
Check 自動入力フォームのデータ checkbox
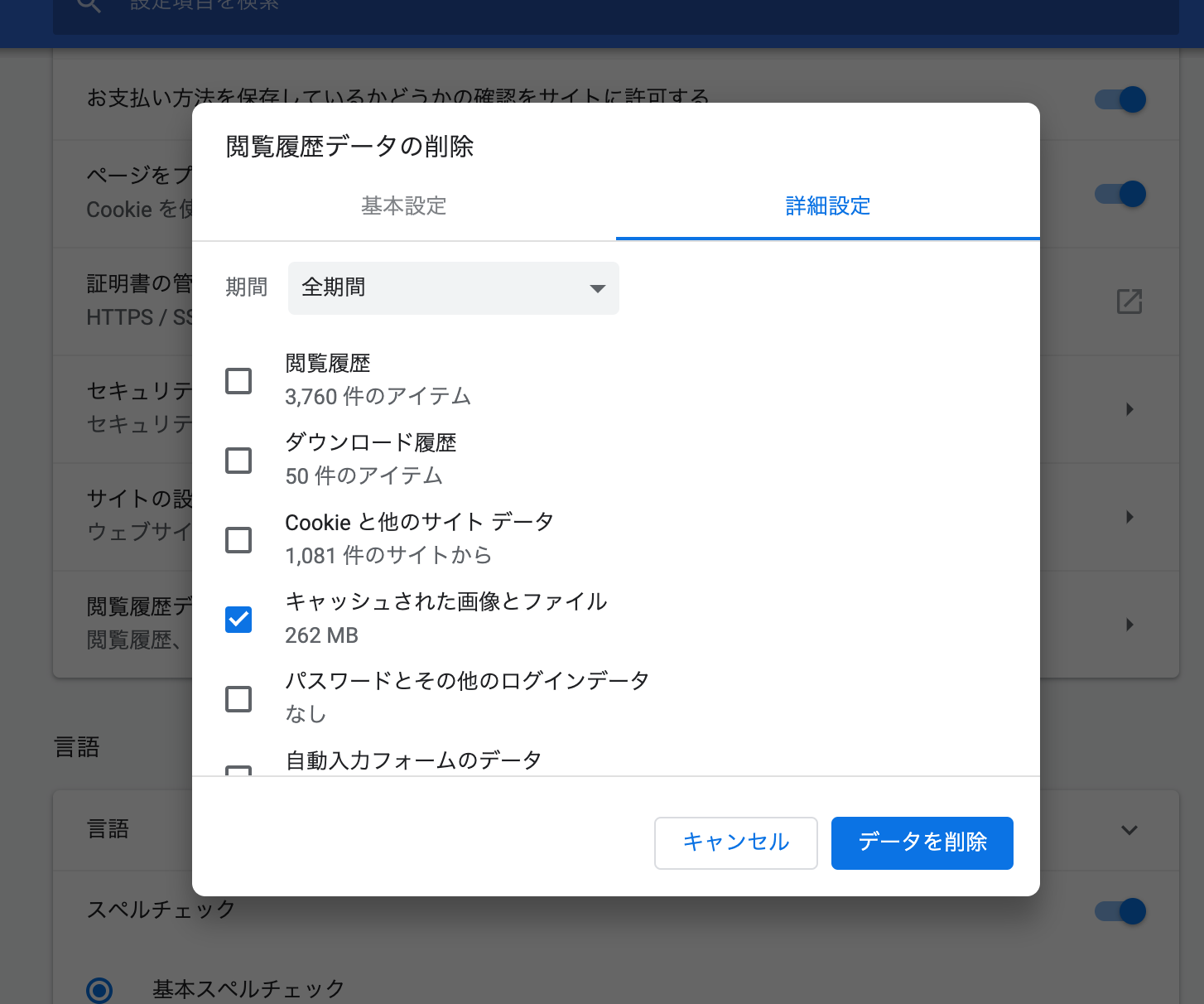pos(238,770)
